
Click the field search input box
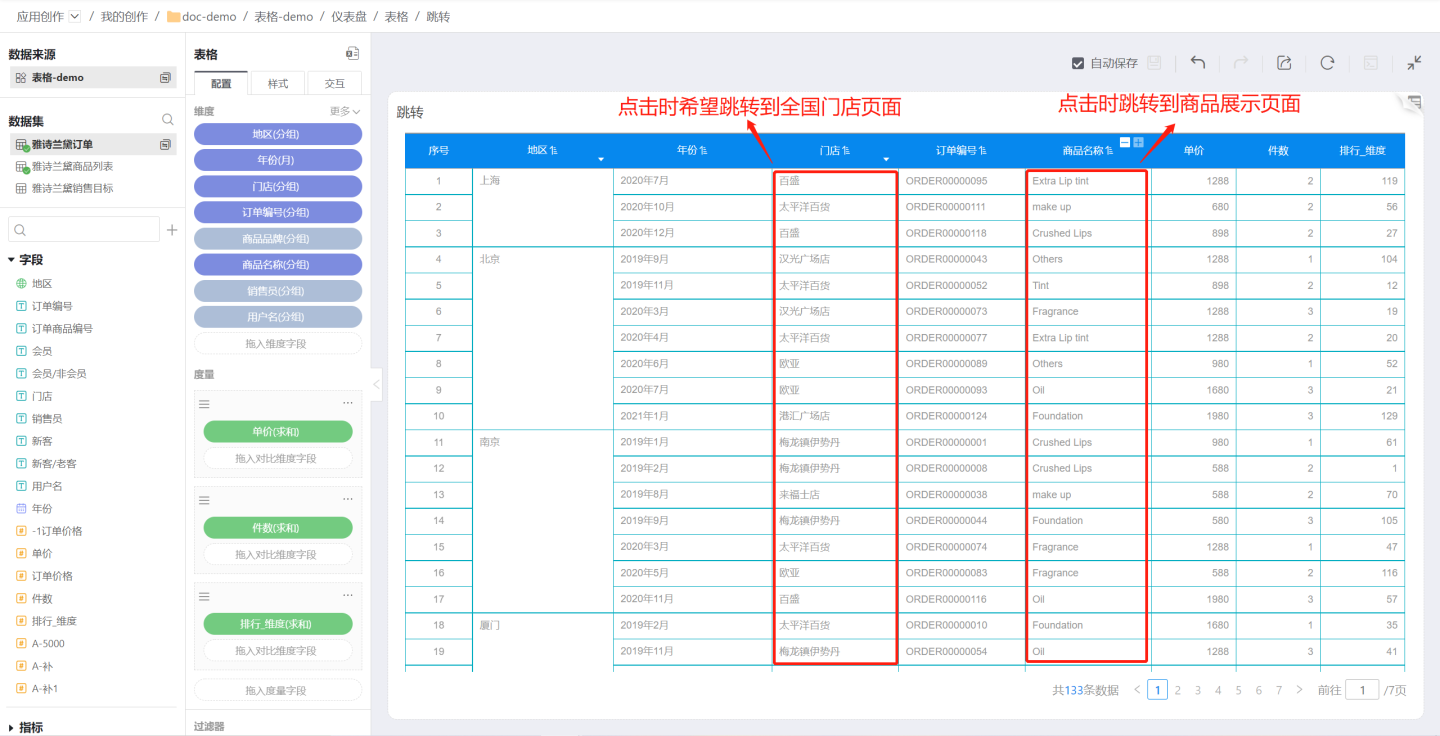(x=84, y=230)
